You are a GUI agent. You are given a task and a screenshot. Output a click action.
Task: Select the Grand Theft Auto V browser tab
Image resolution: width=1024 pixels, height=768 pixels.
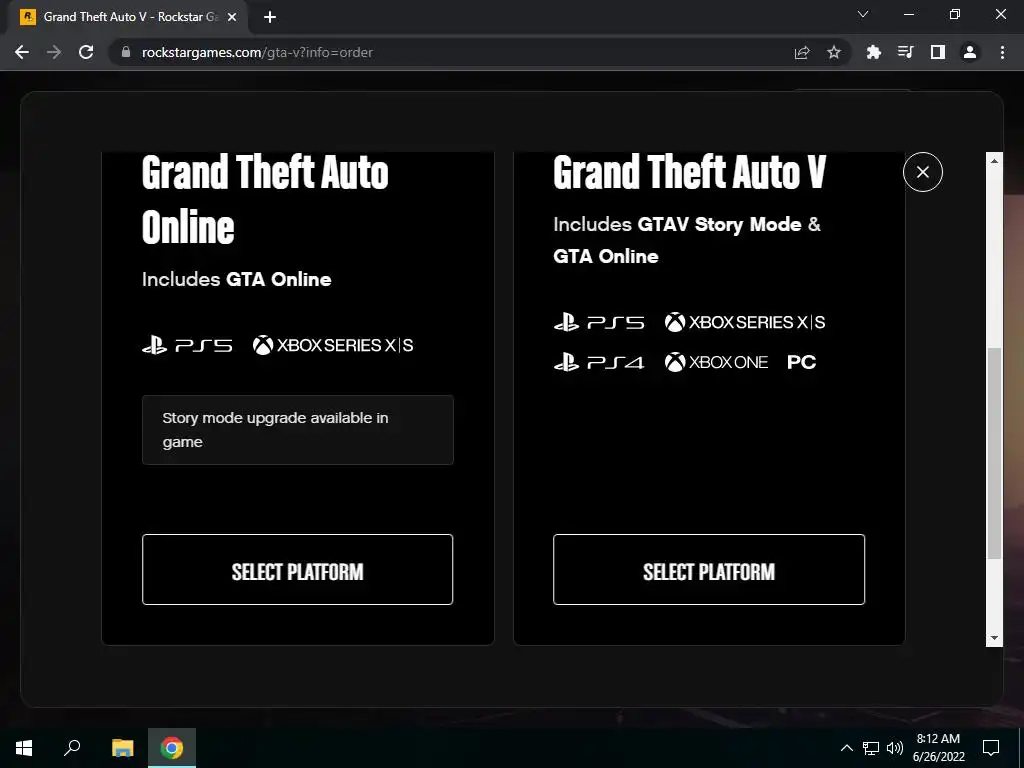click(x=129, y=17)
